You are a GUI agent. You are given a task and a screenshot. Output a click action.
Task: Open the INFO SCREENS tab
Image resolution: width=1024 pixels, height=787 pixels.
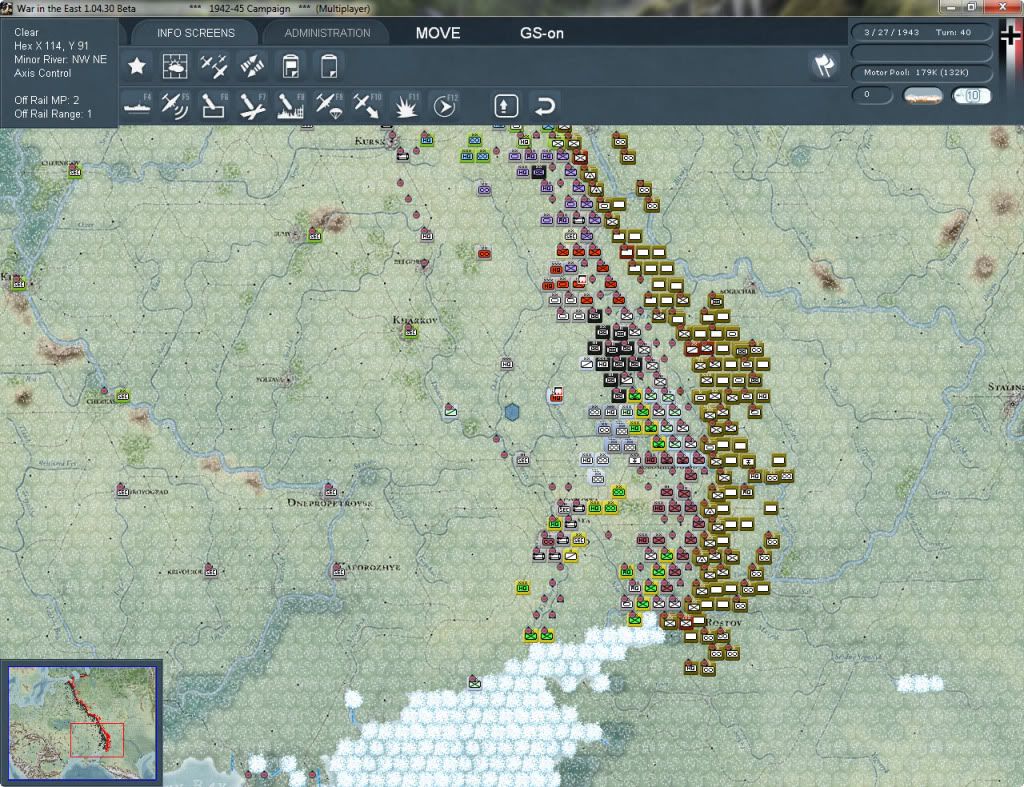click(195, 33)
